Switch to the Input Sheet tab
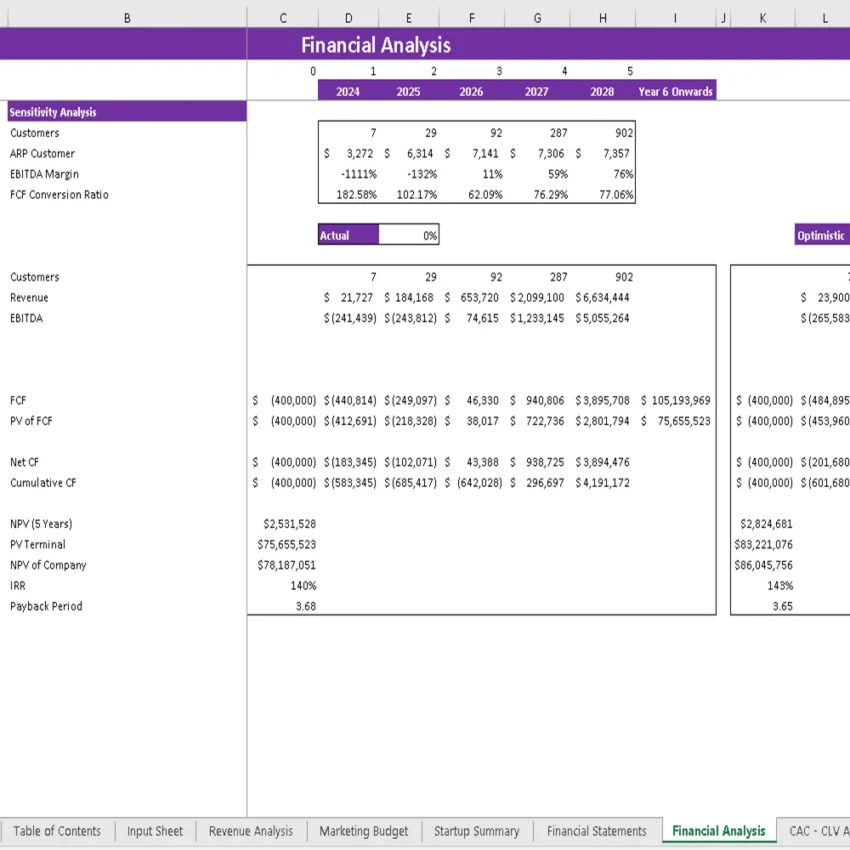 154,831
